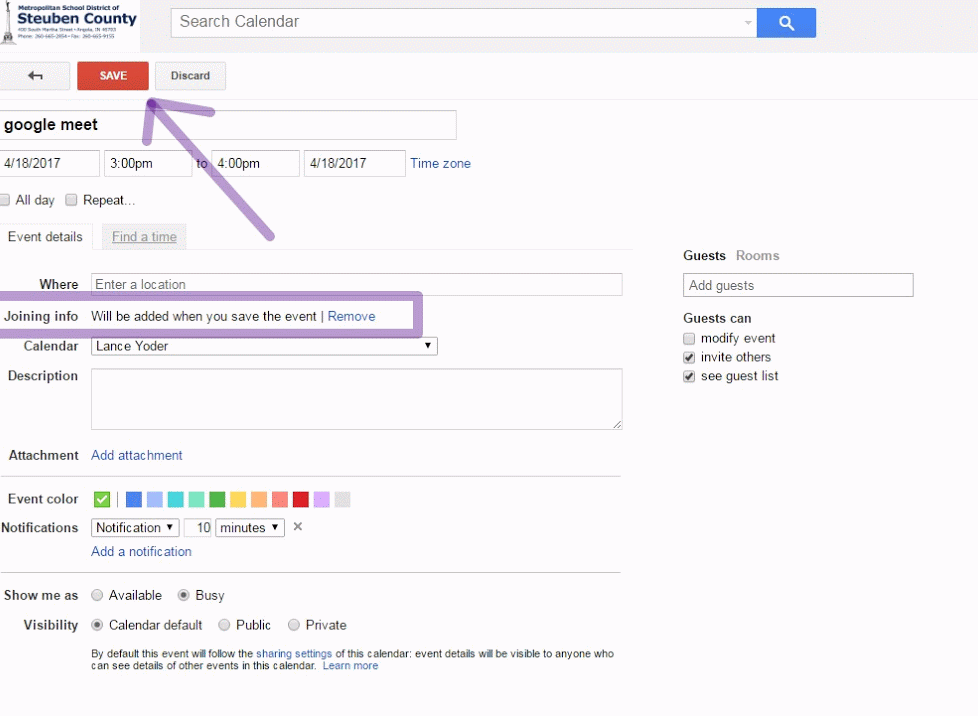Click the Learn more link
This screenshot has width=978, height=716.
coord(350,665)
